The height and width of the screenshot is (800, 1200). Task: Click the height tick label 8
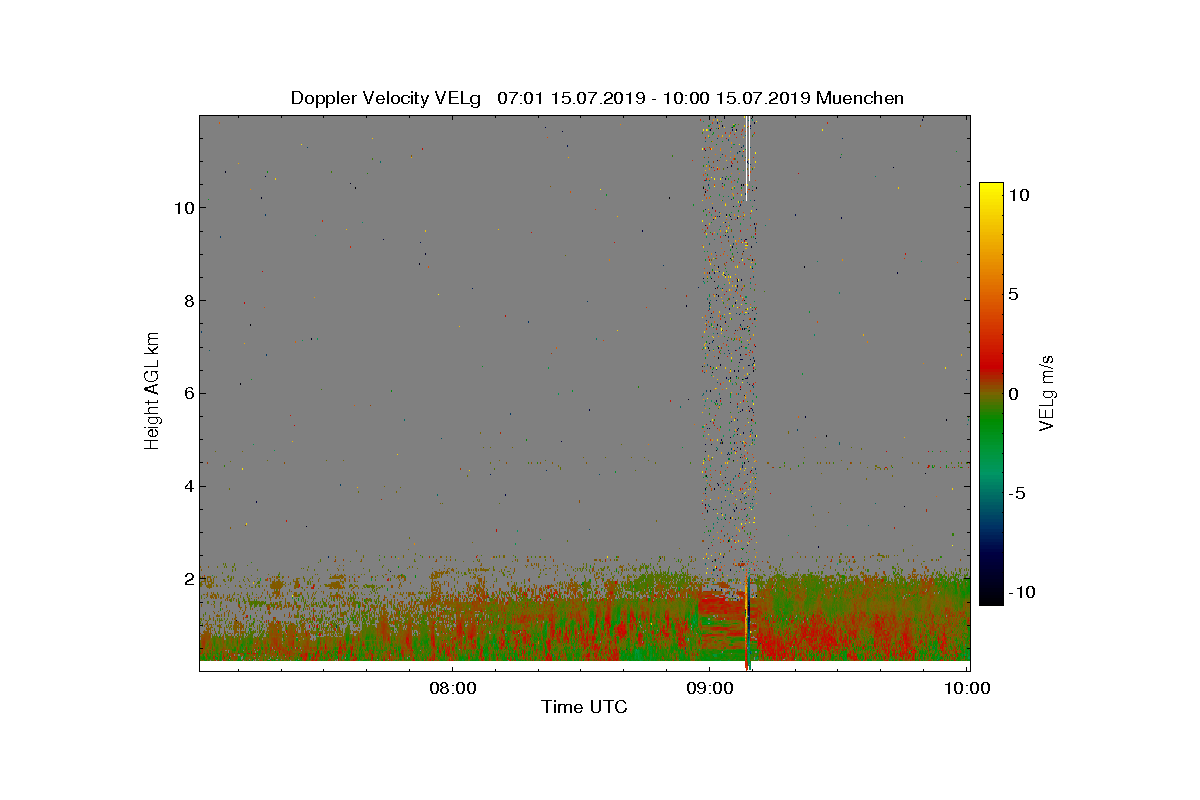(187, 301)
